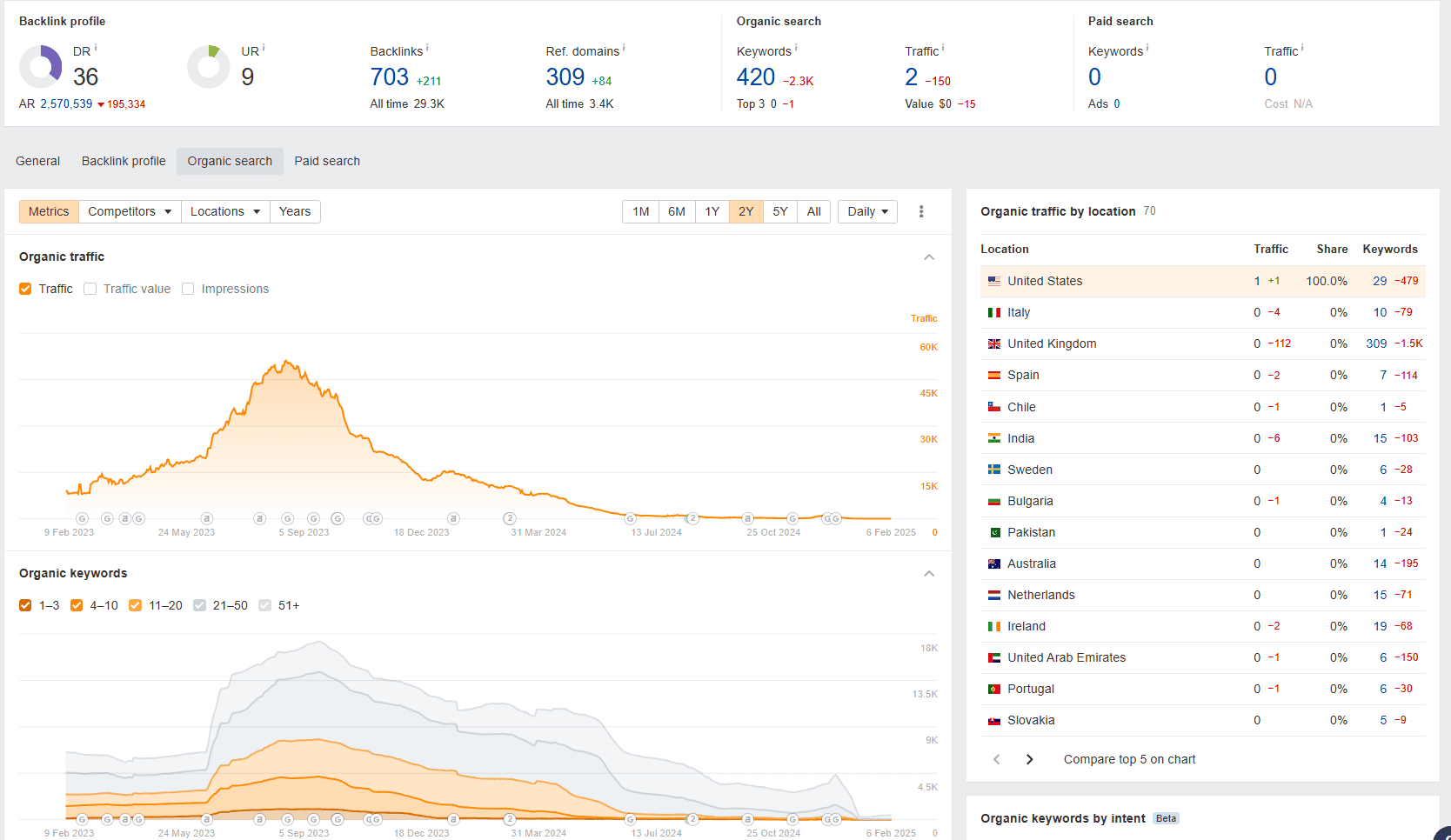Go to previous page of locations
The image size is (1451, 840).
point(997,759)
